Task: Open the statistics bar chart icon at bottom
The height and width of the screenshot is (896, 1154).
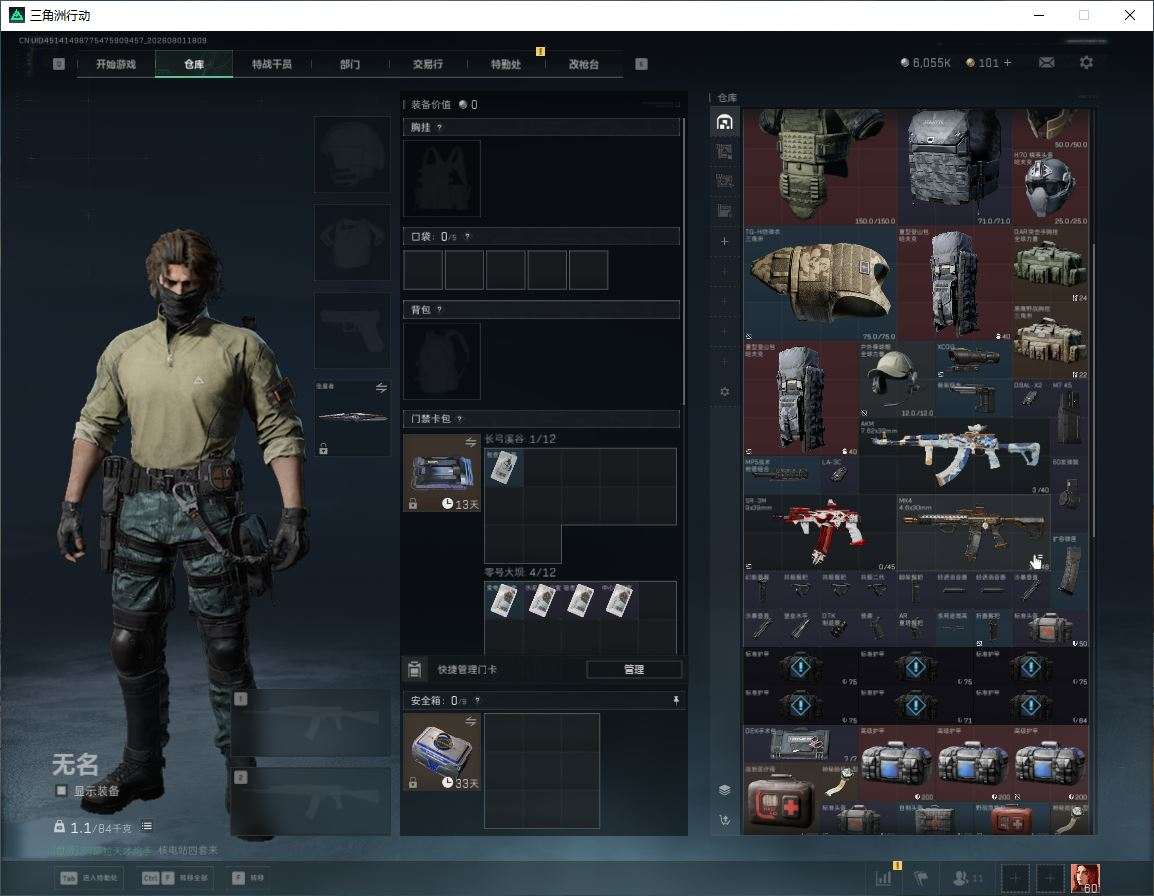Action: tap(883, 878)
